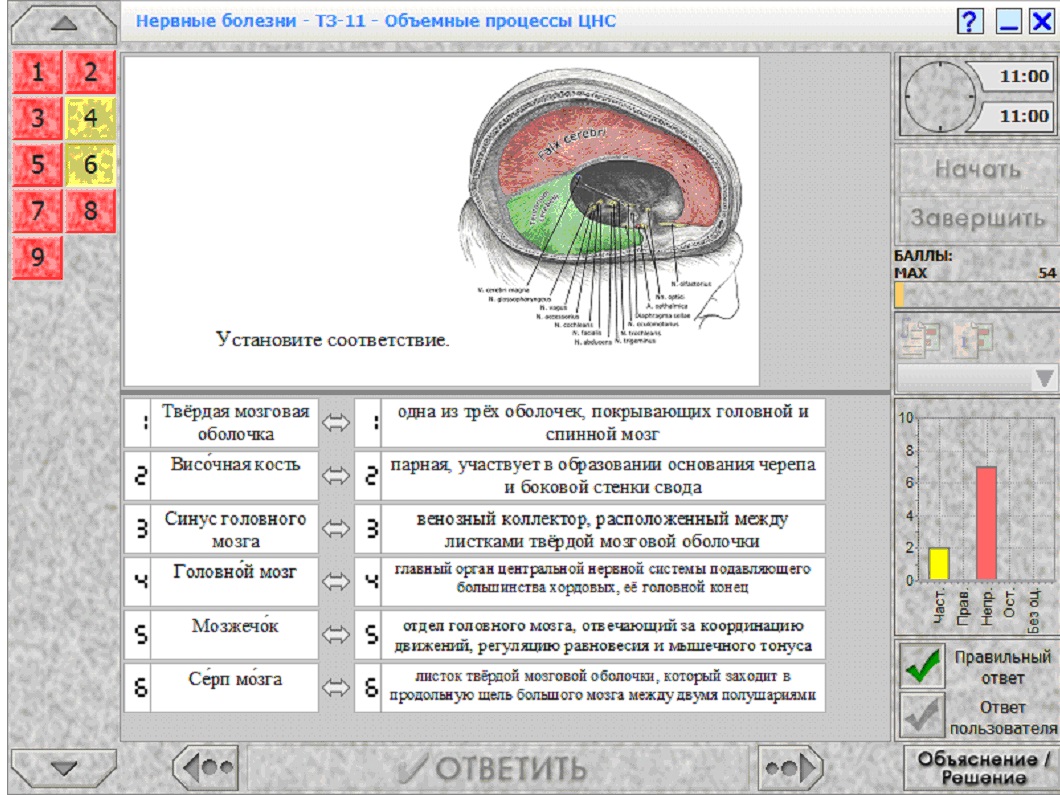The width and height of the screenshot is (1060, 795).
Task: Click the ОТВЕТИТЬ answer button
Action: click(x=498, y=768)
